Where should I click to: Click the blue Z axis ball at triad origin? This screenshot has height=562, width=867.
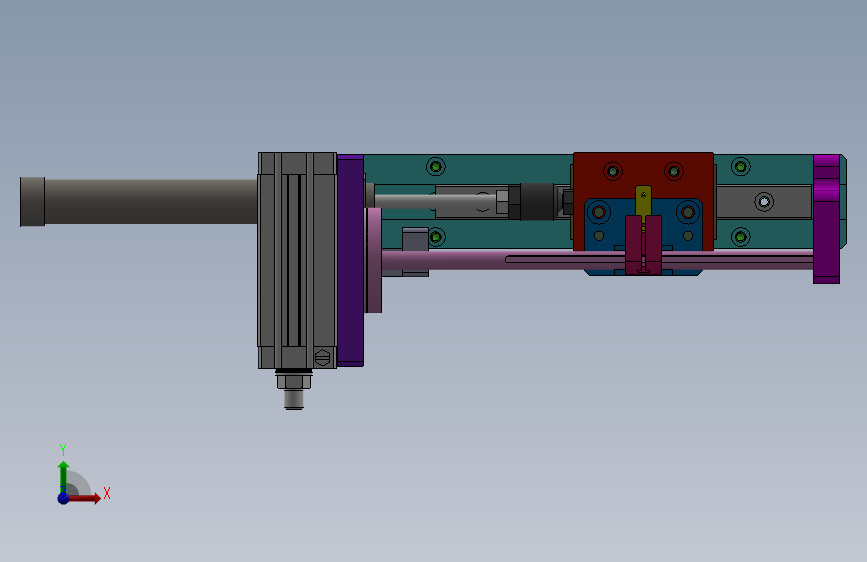(x=64, y=498)
